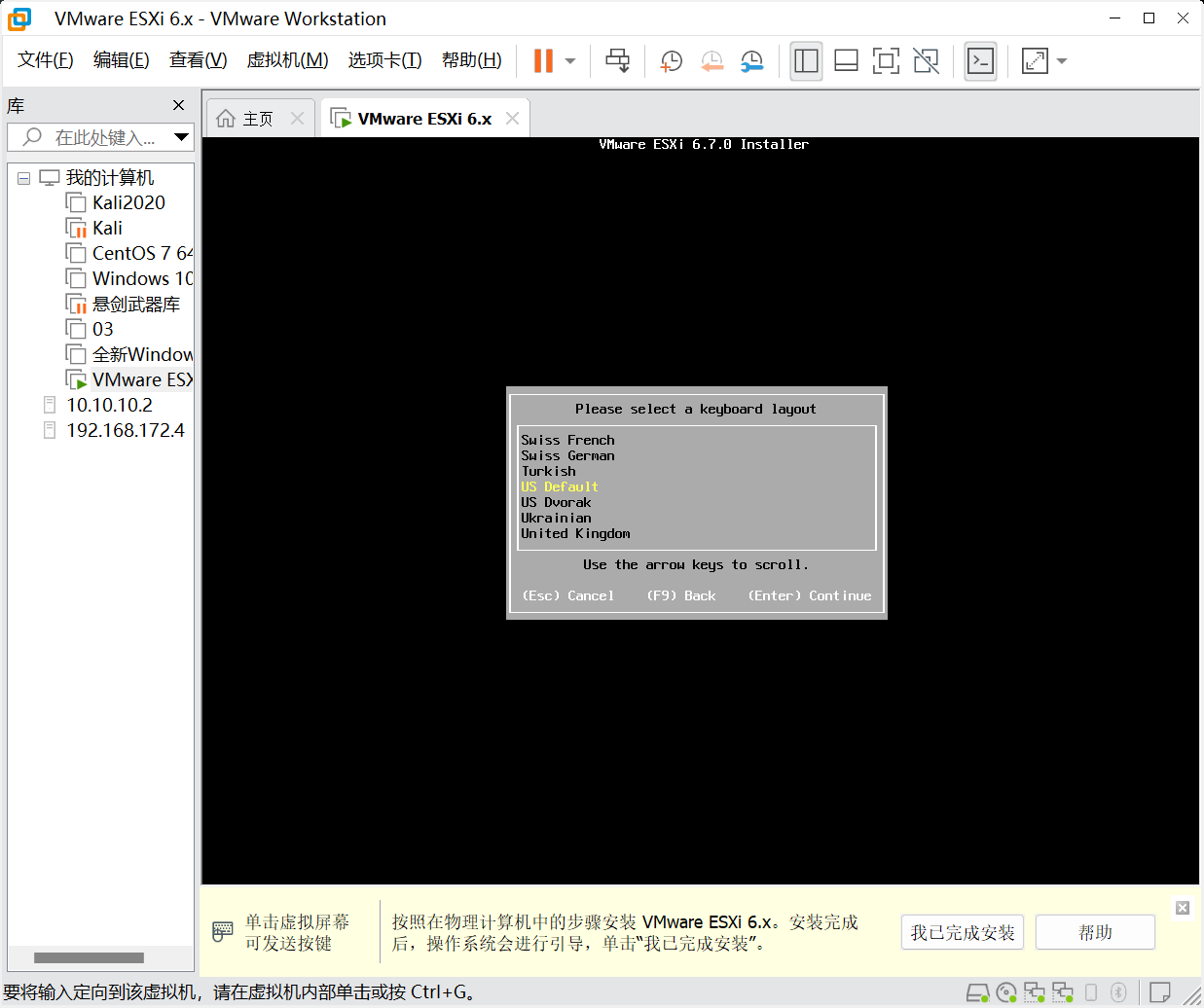
Task: Click the library panel horizontal scrollbar
Action: pyautogui.click(x=89, y=957)
